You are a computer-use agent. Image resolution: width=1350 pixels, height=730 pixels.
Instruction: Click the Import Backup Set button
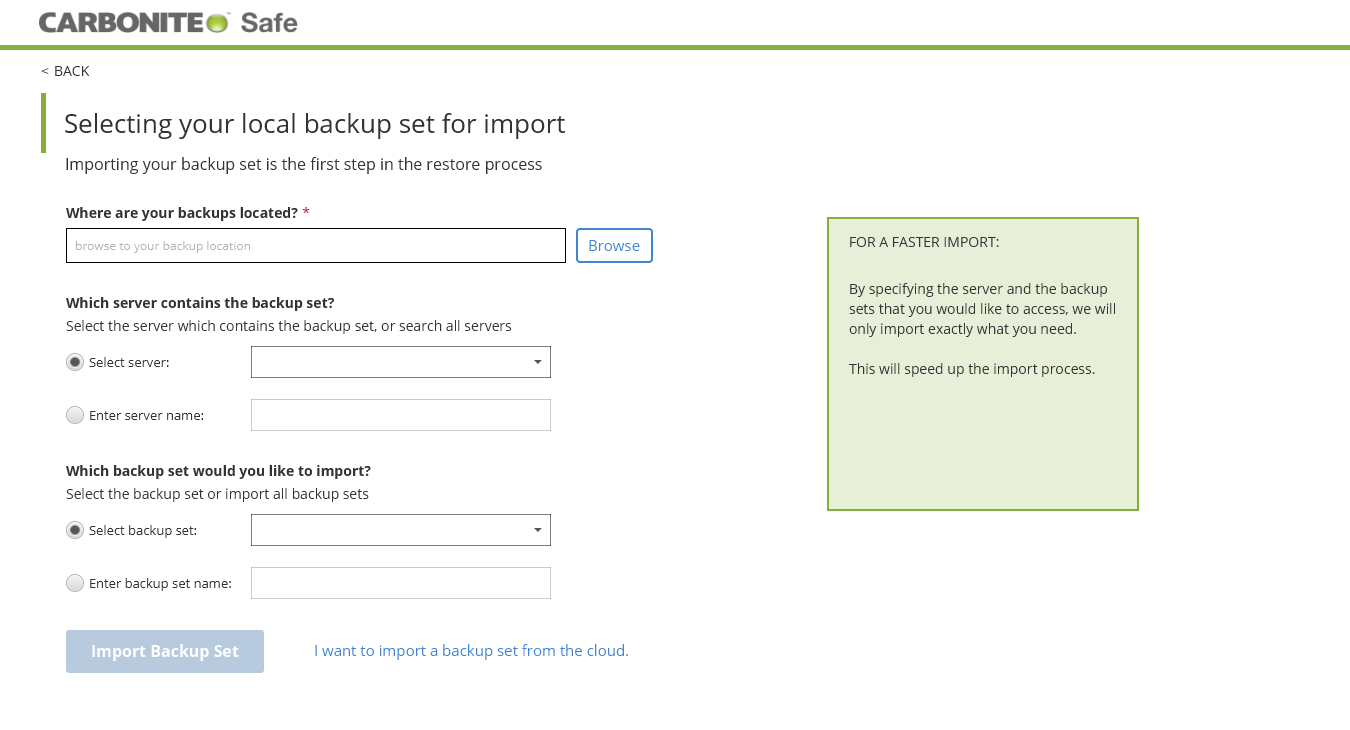click(x=165, y=651)
